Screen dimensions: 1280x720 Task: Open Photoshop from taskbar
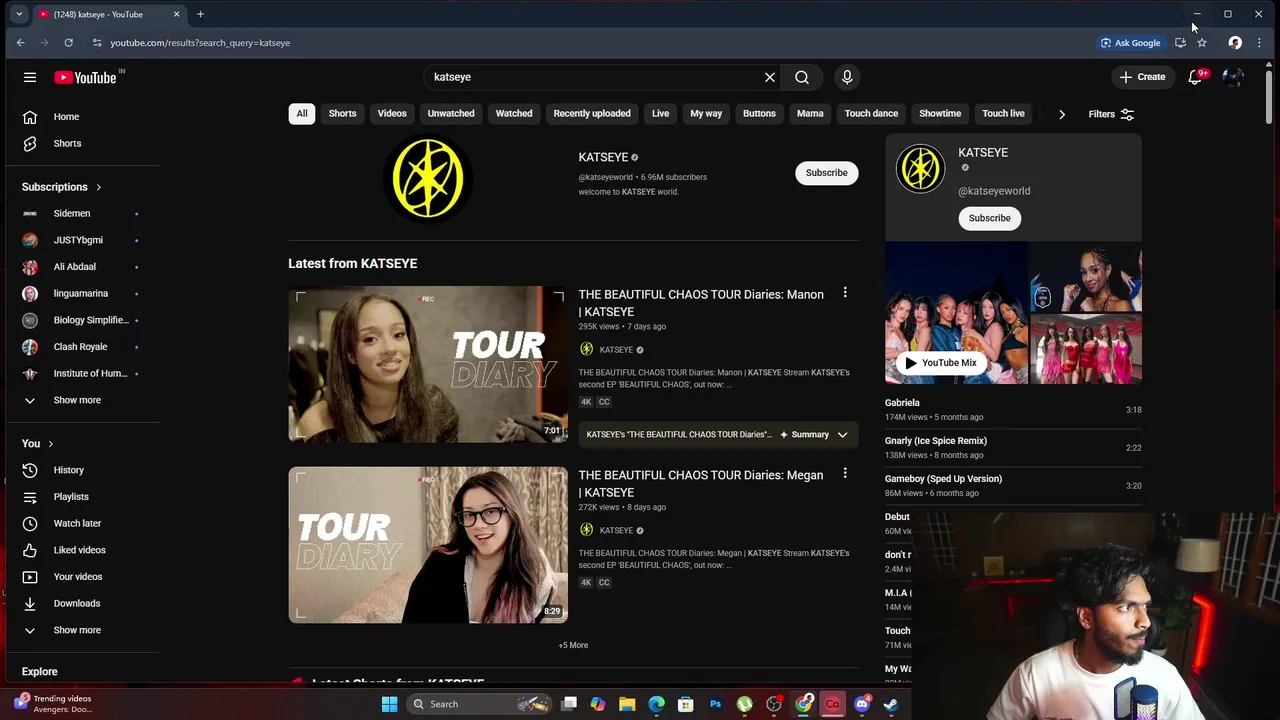coord(715,704)
